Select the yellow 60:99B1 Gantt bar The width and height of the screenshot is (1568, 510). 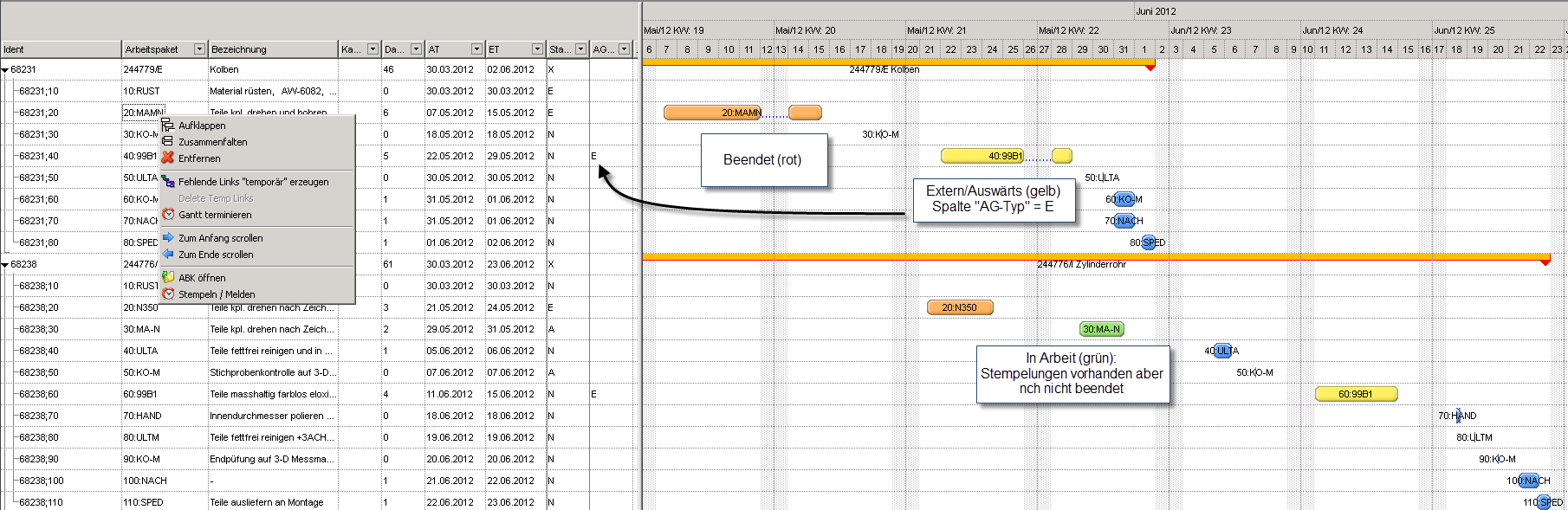[1356, 394]
